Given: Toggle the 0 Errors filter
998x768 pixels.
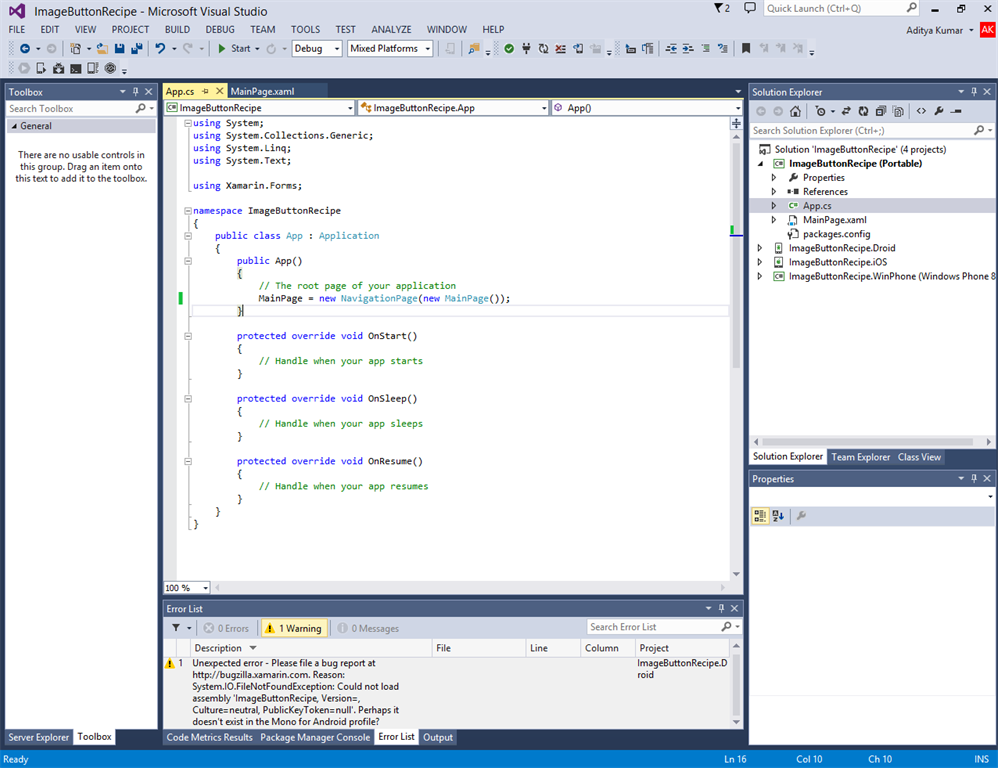Looking at the screenshot, I should point(226,628).
